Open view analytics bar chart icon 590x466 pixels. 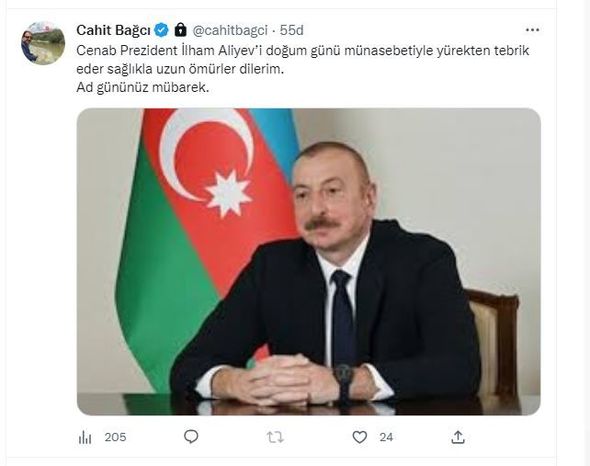85,437
